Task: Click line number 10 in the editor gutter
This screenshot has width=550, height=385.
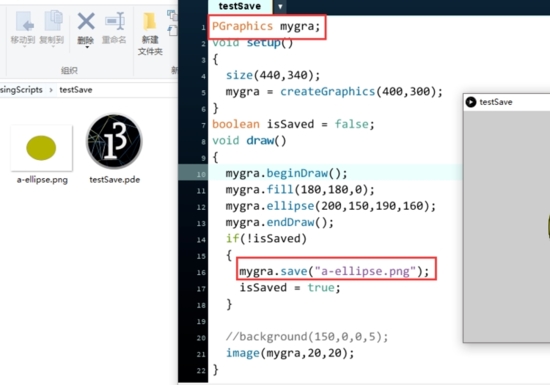Action: click(201, 174)
